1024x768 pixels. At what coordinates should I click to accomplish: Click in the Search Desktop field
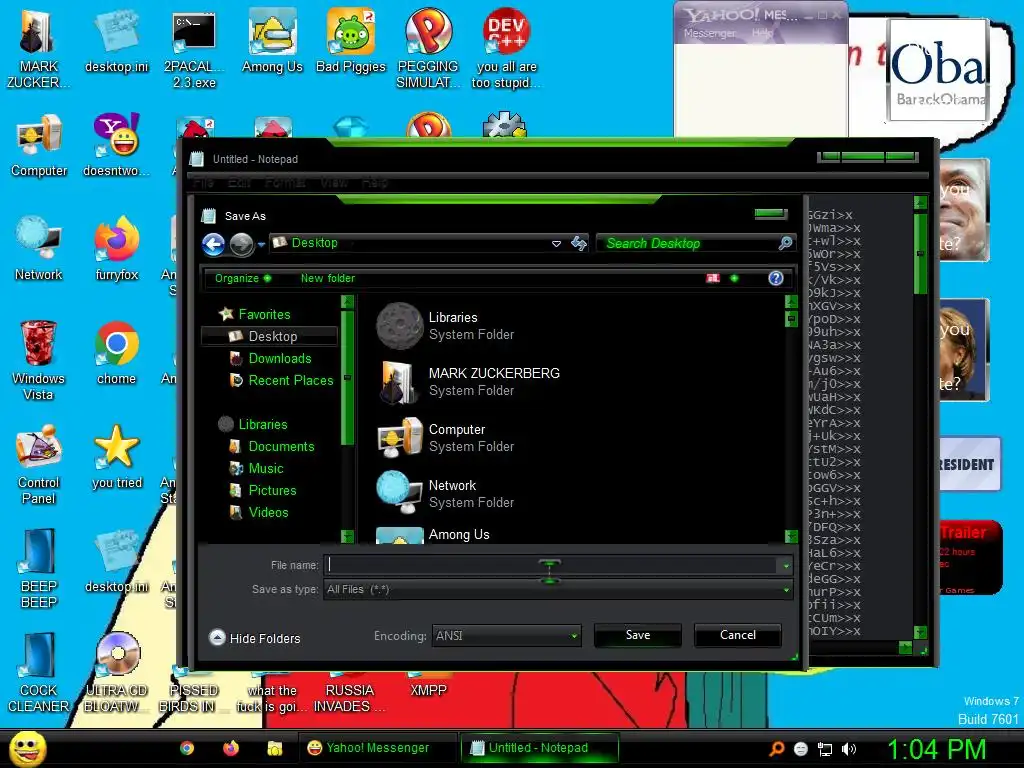coord(686,244)
